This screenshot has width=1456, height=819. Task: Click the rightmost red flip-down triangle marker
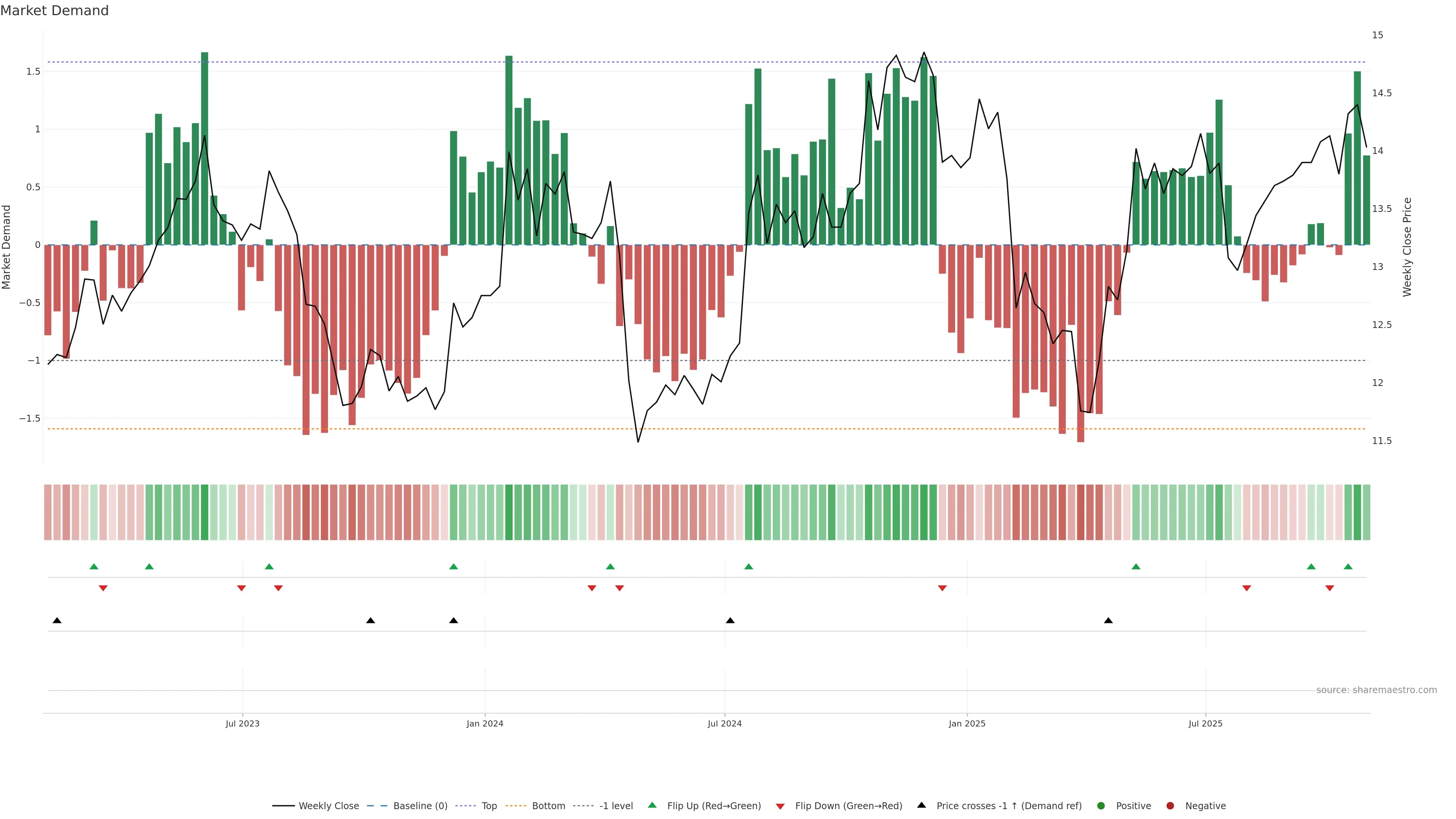coord(1329,588)
